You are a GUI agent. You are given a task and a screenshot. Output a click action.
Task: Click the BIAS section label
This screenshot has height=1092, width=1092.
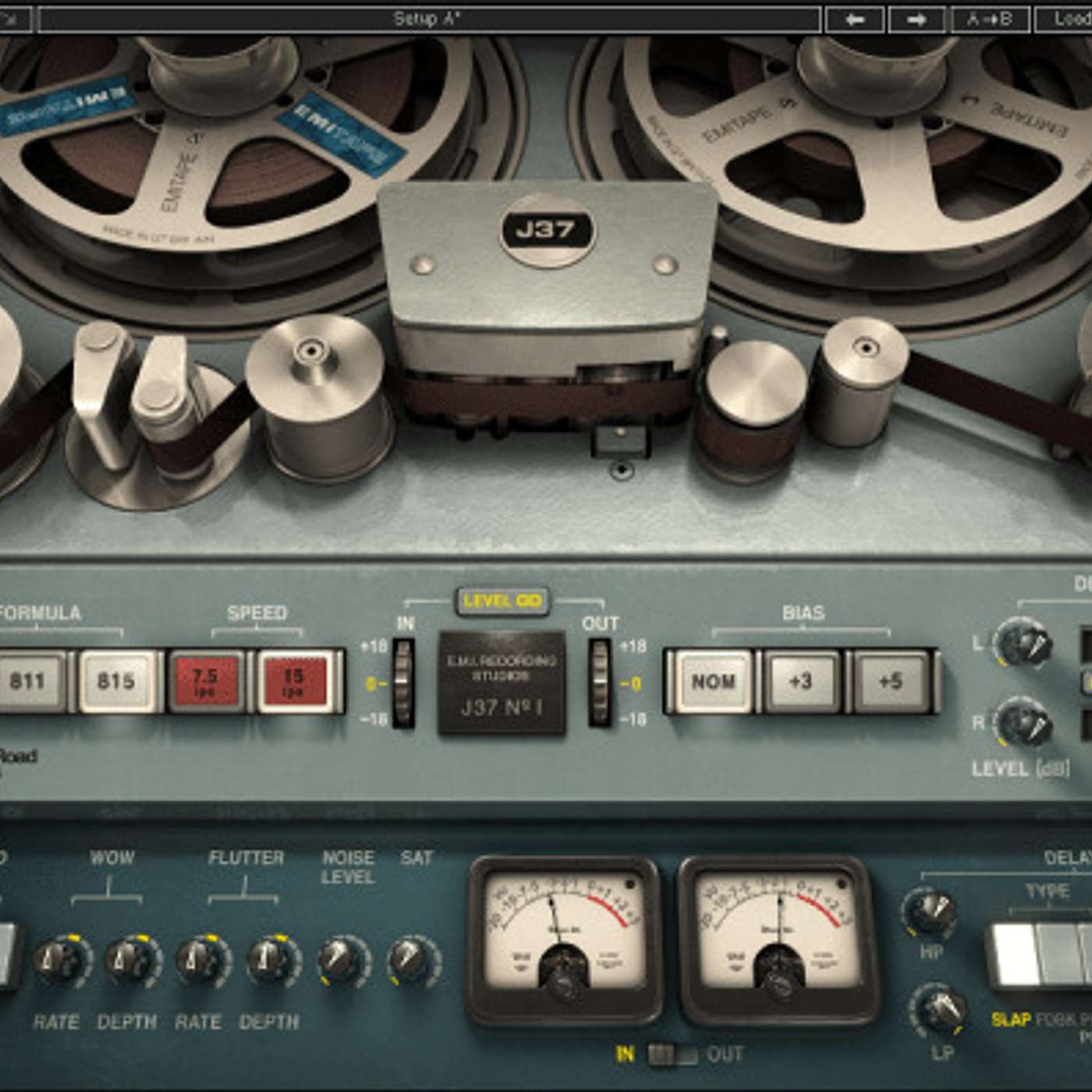click(x=803, y=612)
